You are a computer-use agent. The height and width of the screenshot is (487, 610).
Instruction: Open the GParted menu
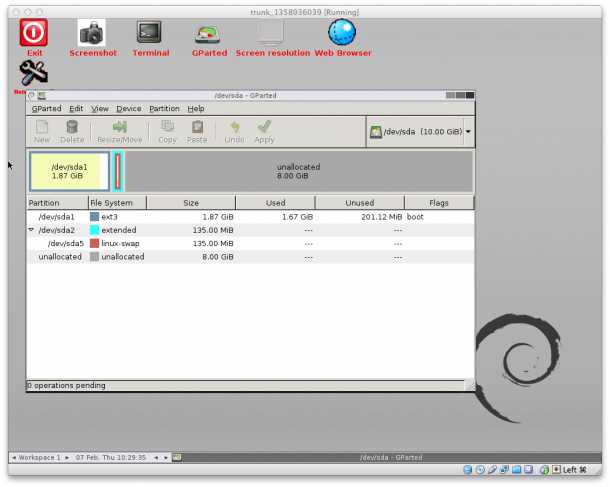click(46, 109)
